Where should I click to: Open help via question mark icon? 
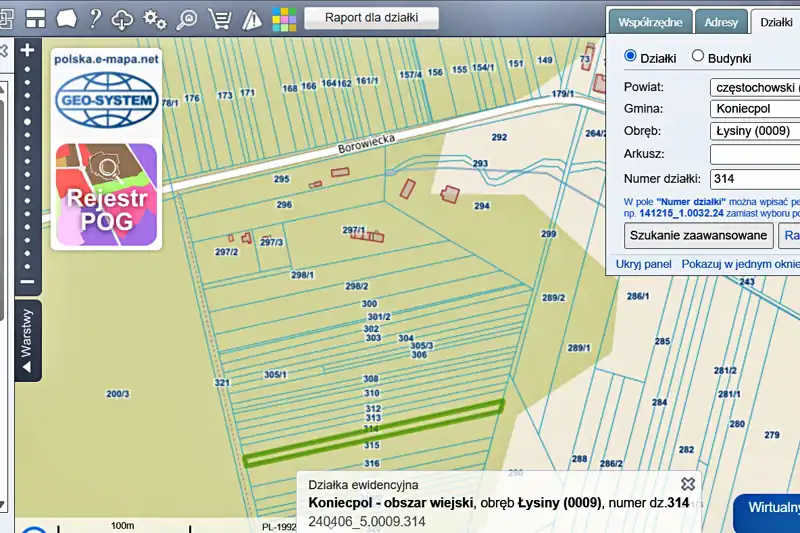coord(95,18)
